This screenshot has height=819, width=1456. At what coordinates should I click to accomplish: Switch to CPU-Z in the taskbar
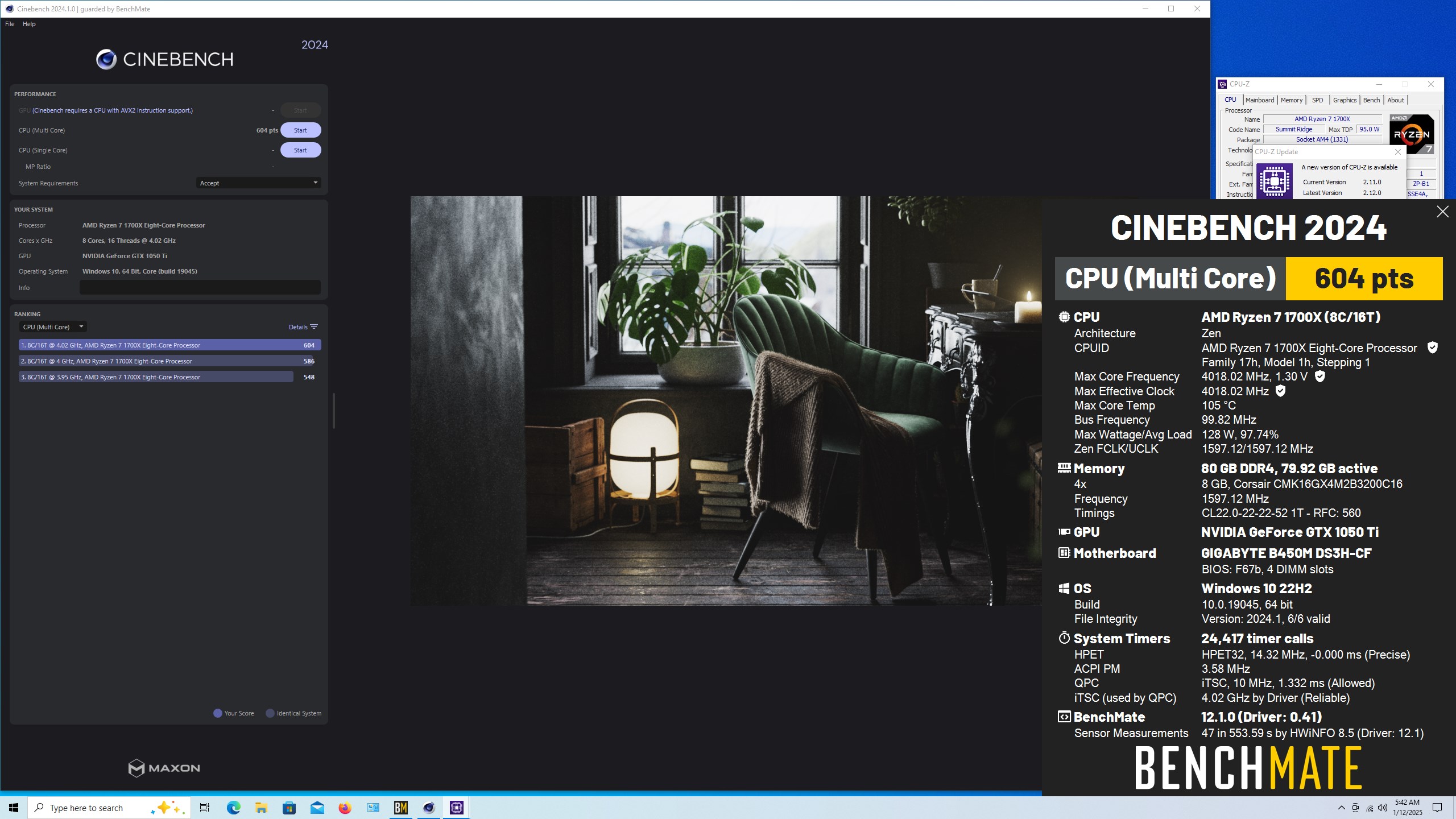pyautogui.click(x=457, y=808)
